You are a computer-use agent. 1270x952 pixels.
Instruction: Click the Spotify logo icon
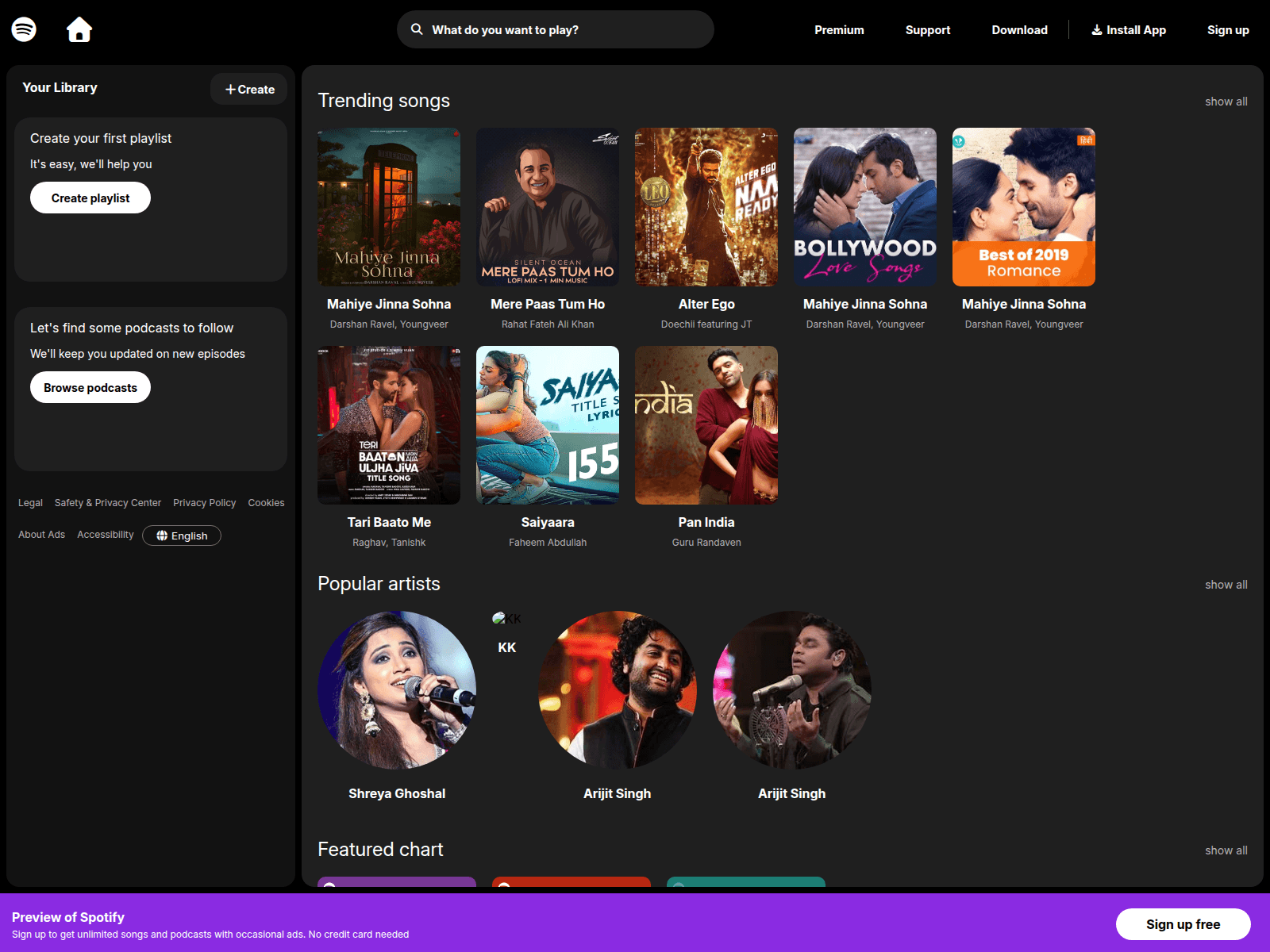[x=24, y=29]
